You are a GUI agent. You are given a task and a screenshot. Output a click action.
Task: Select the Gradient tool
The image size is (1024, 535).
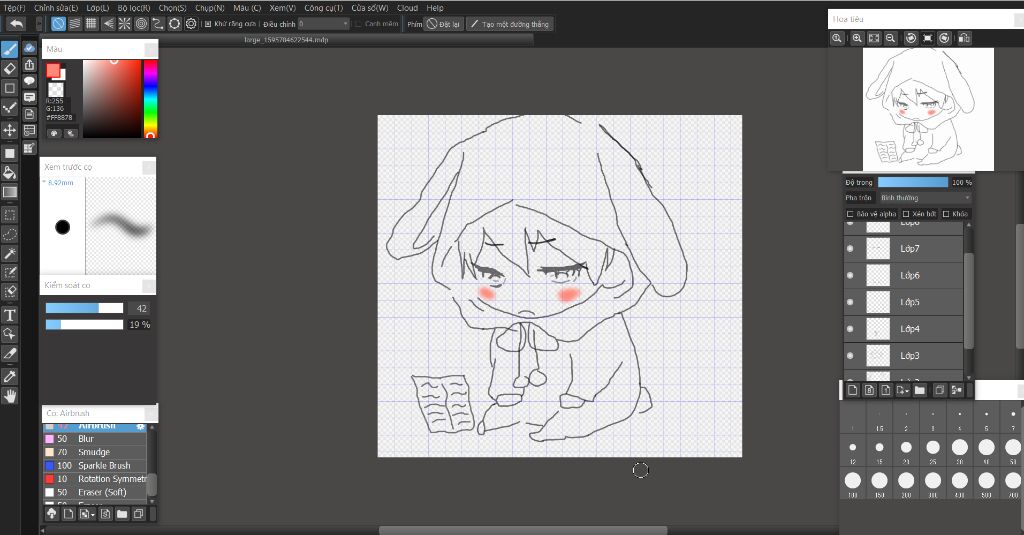point(9,192)
